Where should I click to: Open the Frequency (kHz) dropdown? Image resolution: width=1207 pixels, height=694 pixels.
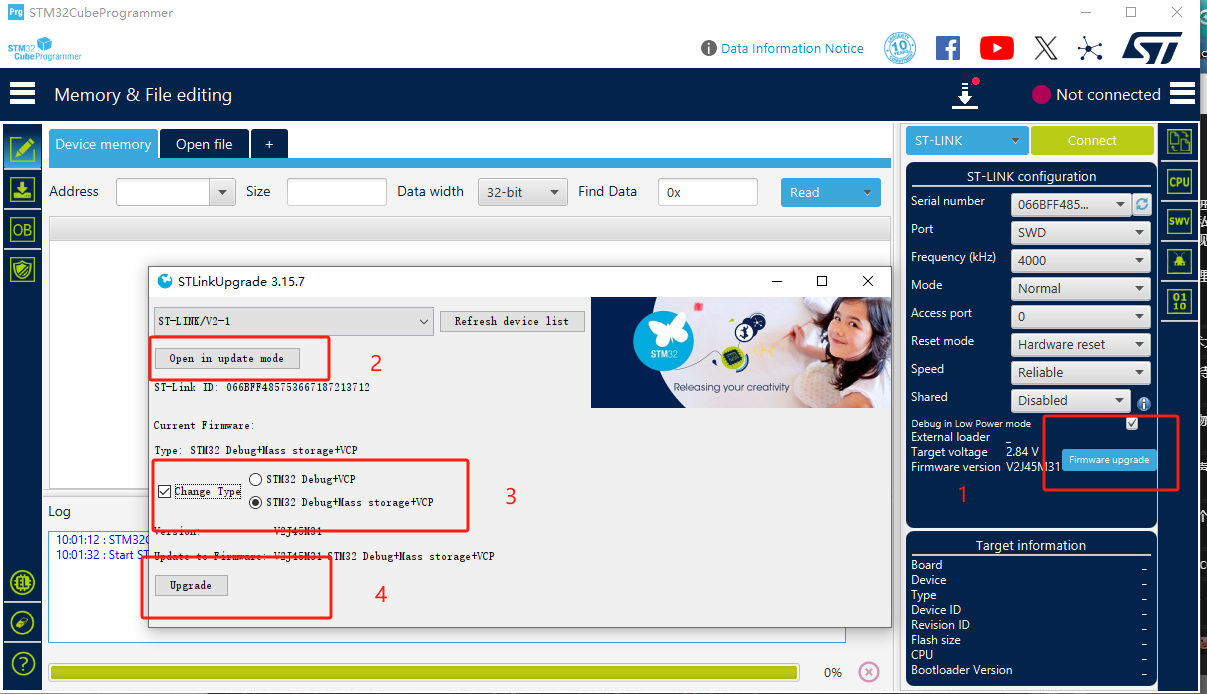[1080, 260]
